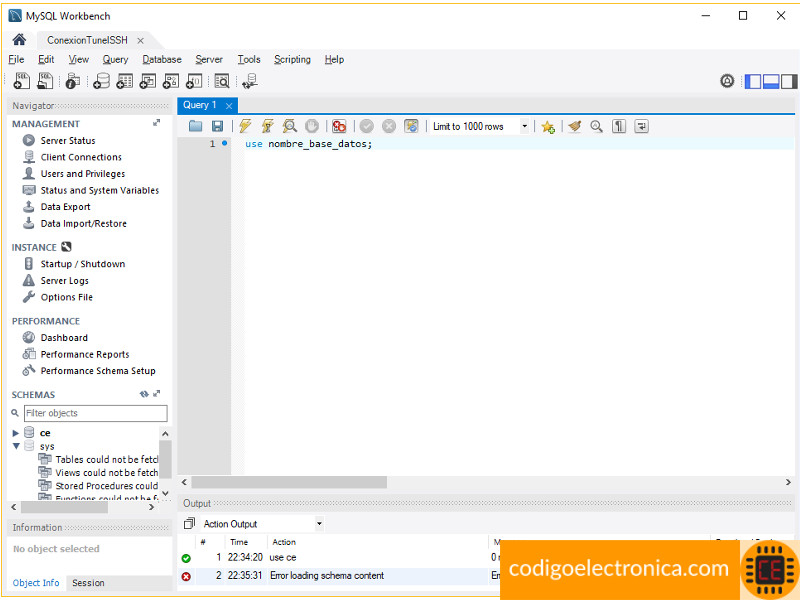Commit the transaction icon
800x600 pixels.
click(367, 126)
